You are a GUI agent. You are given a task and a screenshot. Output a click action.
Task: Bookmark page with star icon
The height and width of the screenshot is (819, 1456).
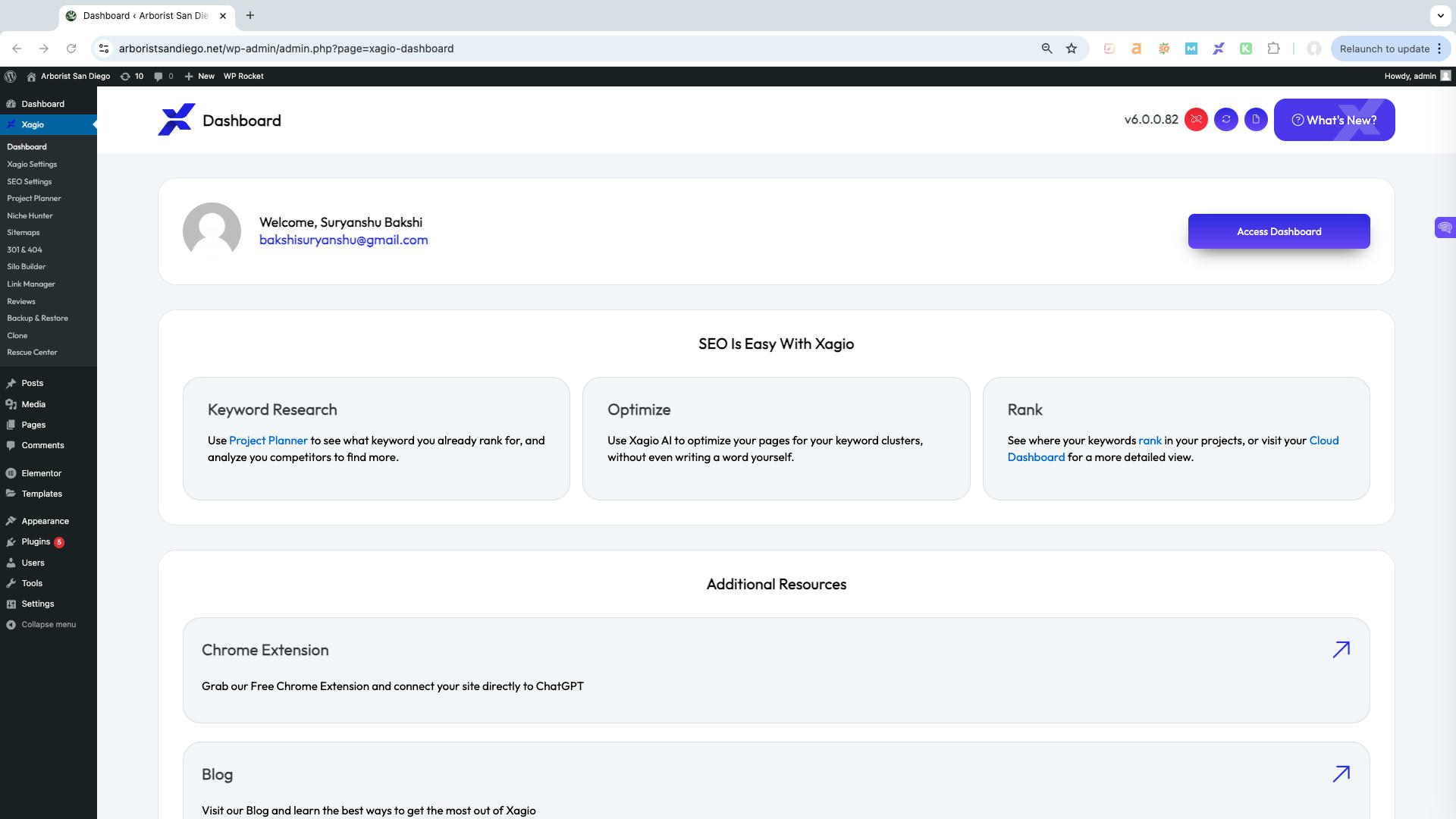[1072, 49]
